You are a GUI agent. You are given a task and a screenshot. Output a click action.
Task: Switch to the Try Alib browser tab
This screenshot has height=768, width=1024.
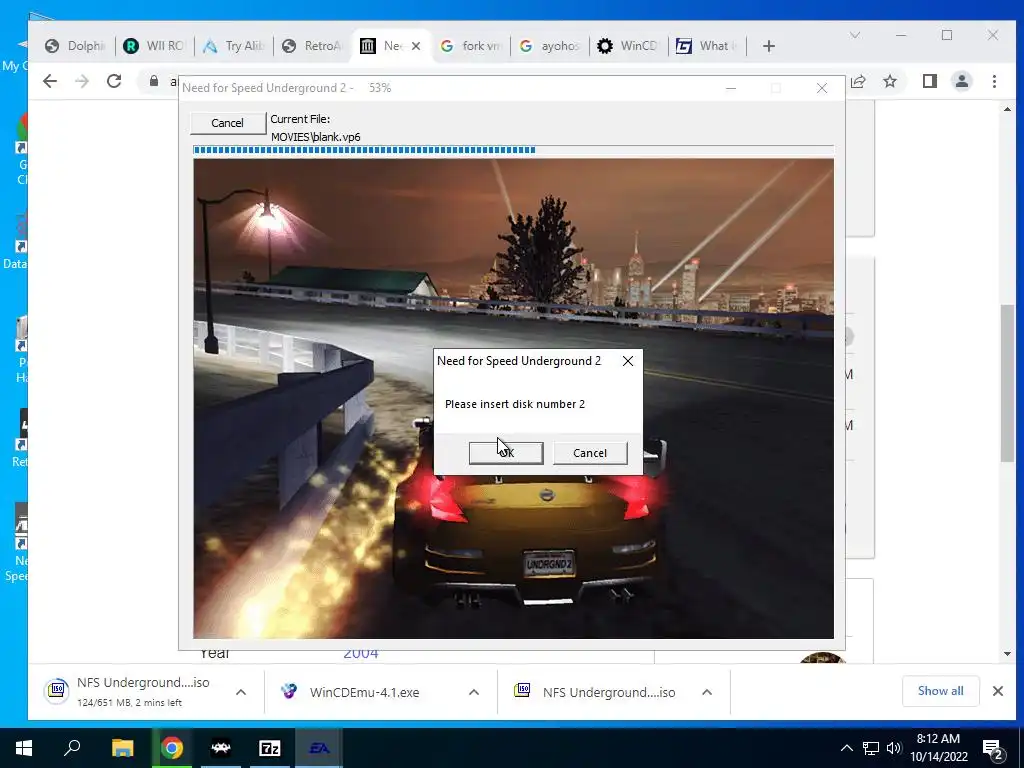234,46
